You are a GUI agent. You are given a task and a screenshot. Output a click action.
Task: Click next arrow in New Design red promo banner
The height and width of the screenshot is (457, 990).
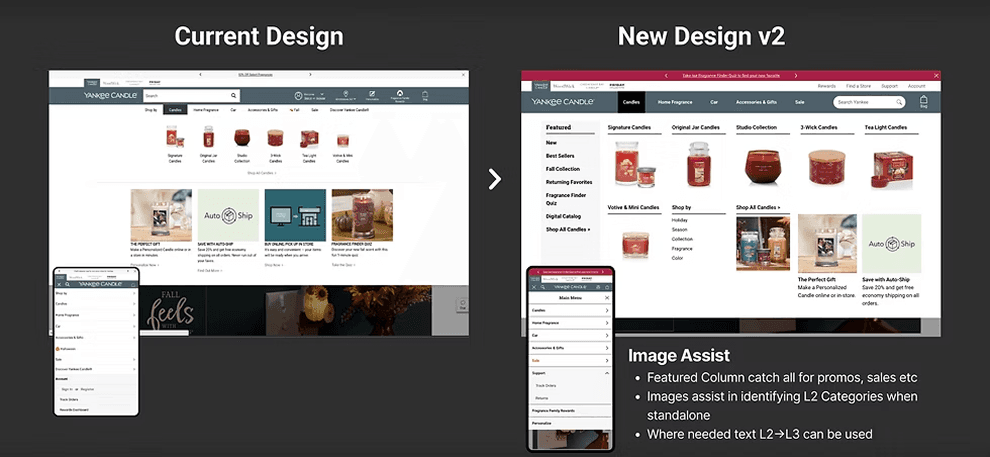pyautogui.click(x=797, y=75)
